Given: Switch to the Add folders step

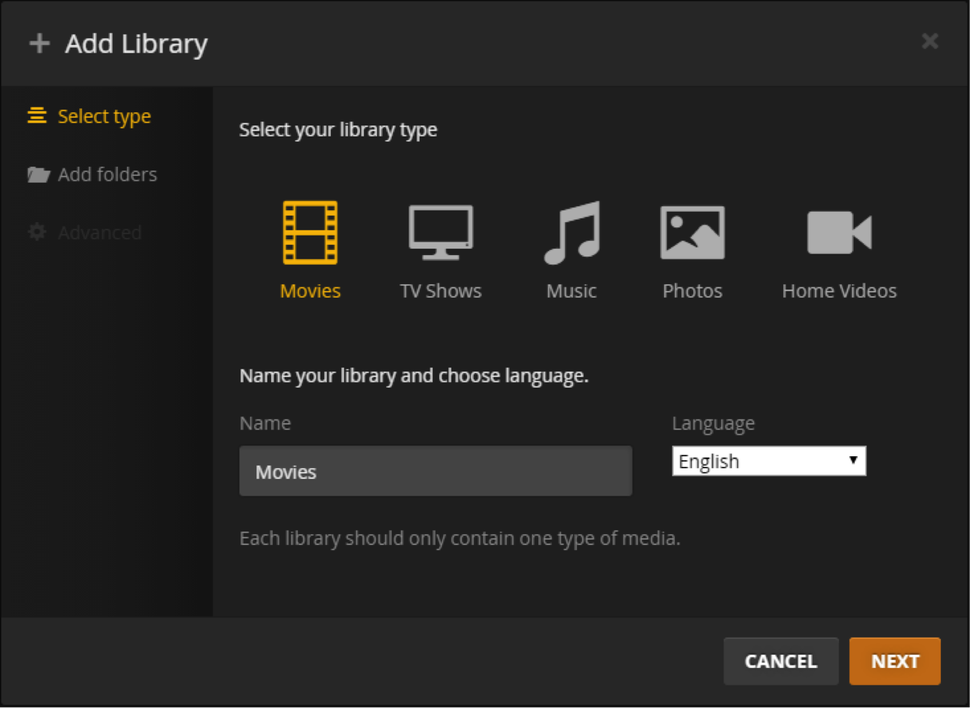Looking at the screenshot, I should [x=107, y=174].
